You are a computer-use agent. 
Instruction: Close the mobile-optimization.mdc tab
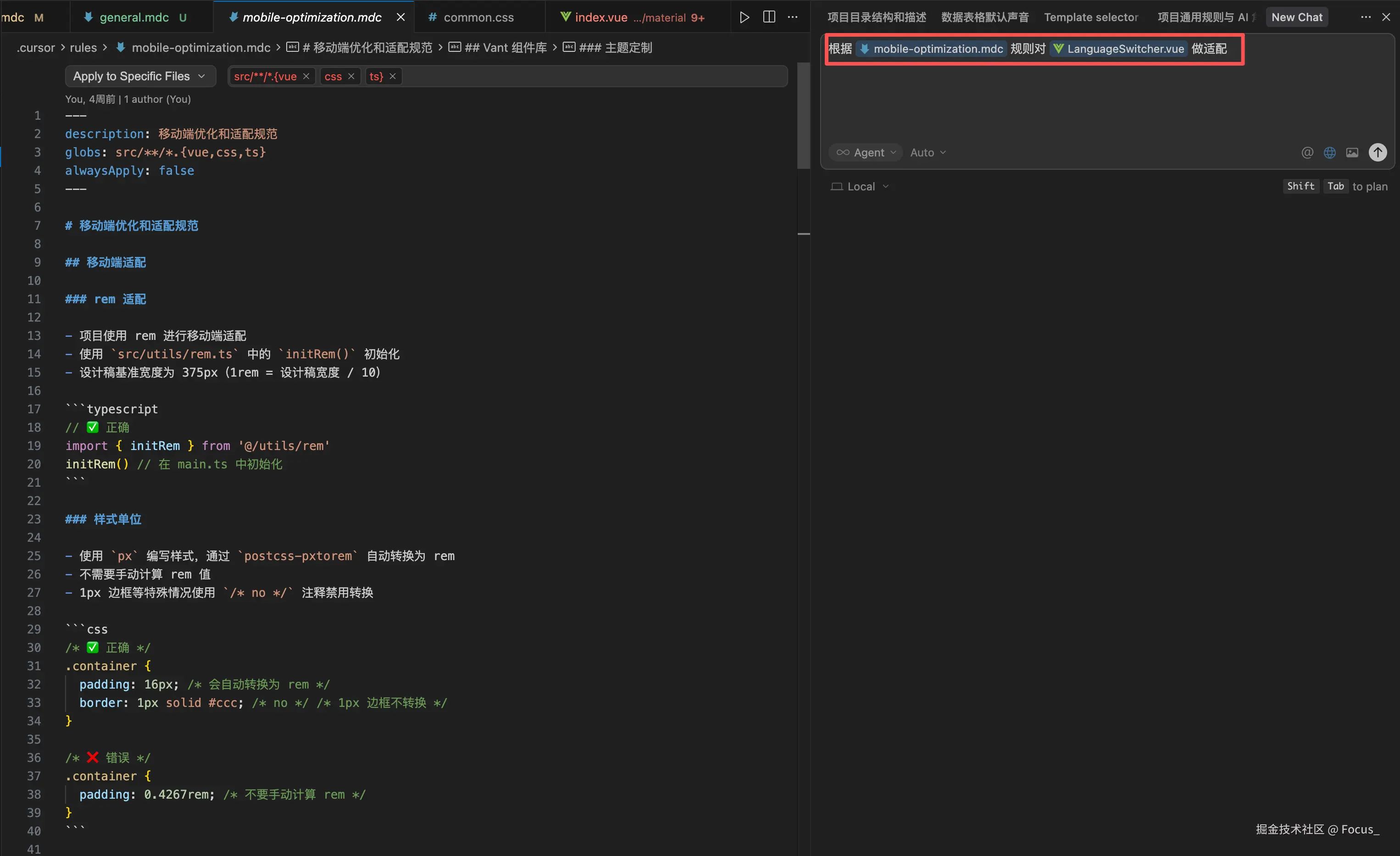tap(400, 17)
